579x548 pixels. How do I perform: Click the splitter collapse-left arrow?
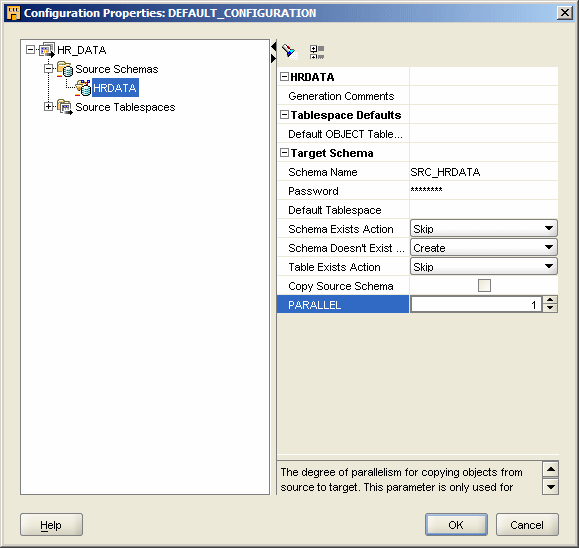273,46
